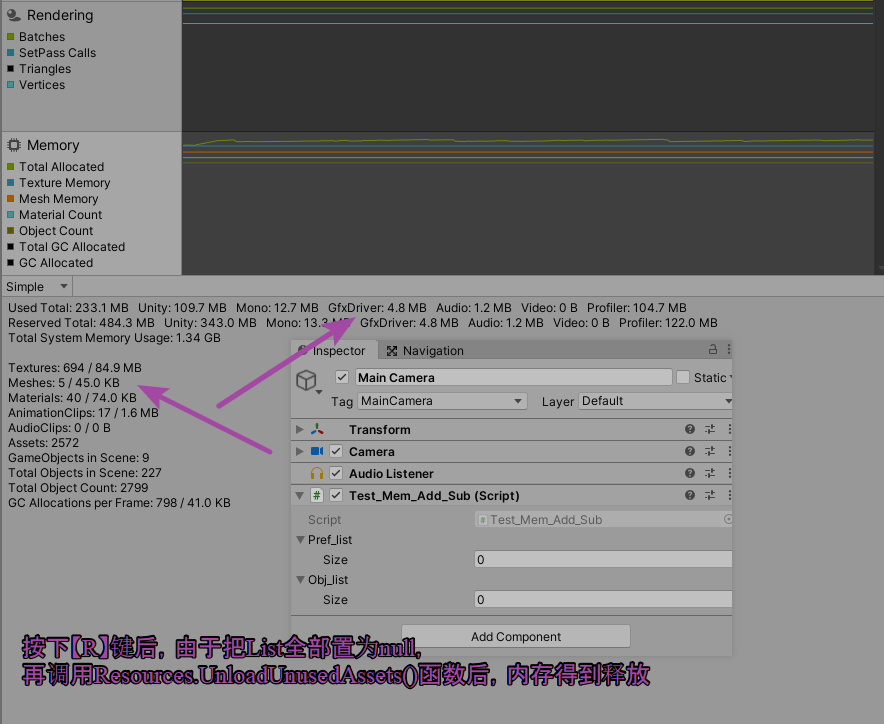Open the Layer dropdown showing Default
Viewport: 884px width, 724px height.
tap(655, 400)
